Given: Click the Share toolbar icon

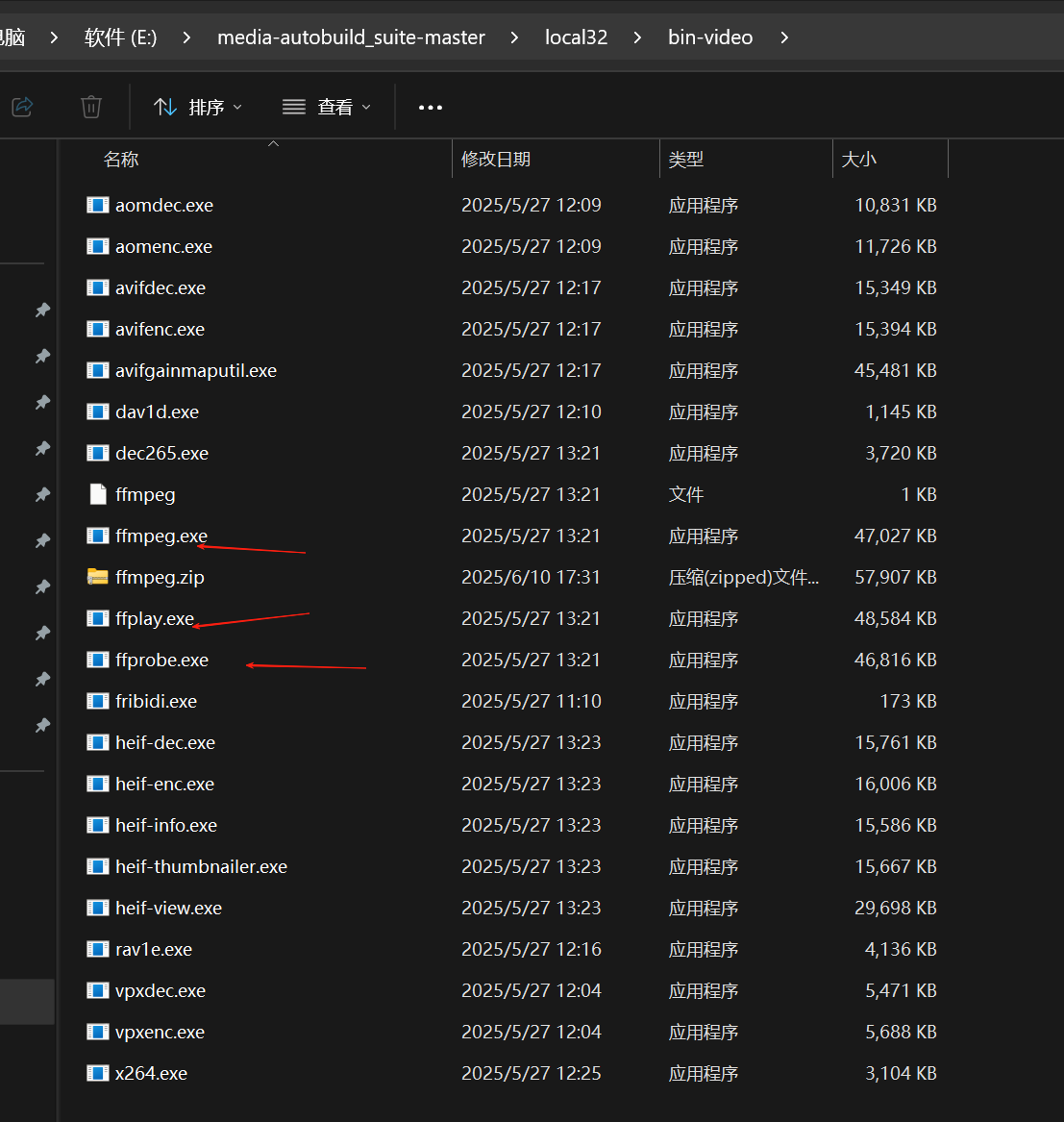Looking at the screenshot, I should [x=23, y=108].
